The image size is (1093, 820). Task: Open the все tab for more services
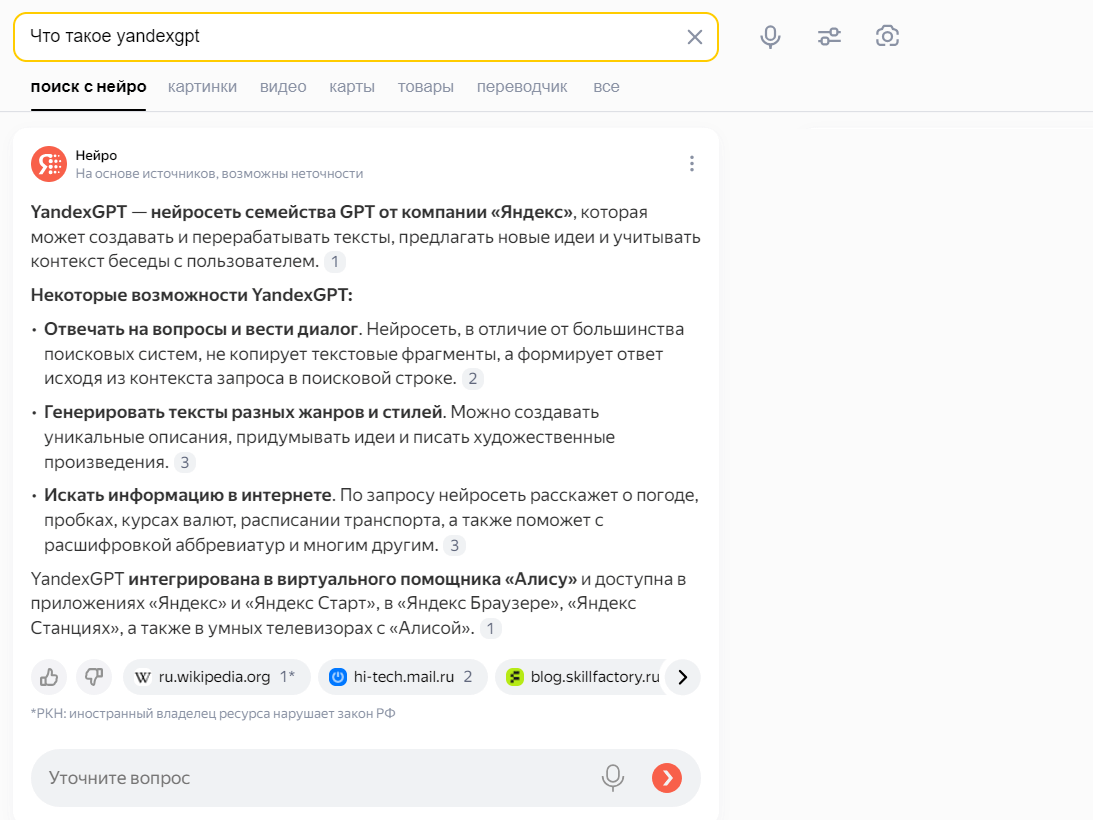click(x=606, y=87)
